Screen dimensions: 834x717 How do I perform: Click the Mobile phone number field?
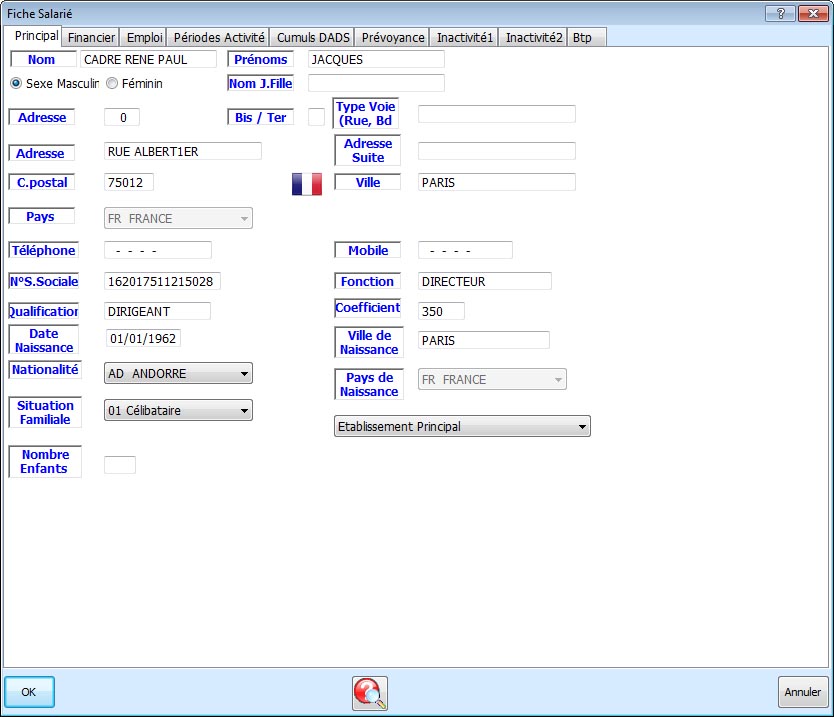(464, 250)
